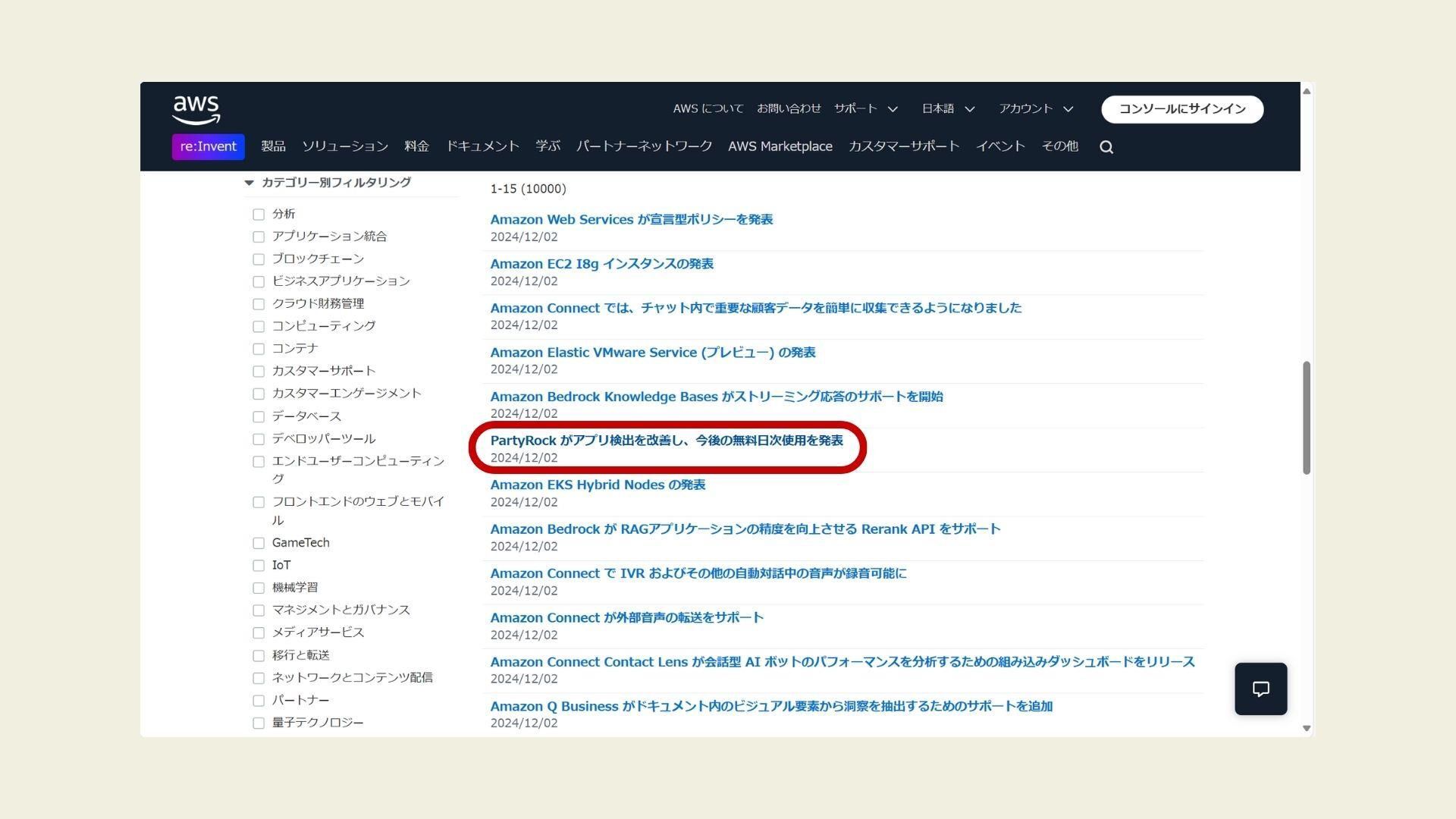Check the ビジネスアプリケーション checkbox

point(259,281)
